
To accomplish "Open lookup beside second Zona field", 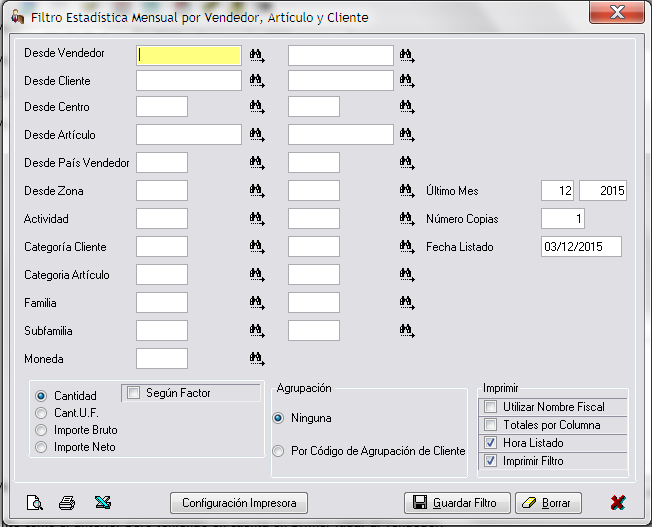I will (x=407, y=191).
